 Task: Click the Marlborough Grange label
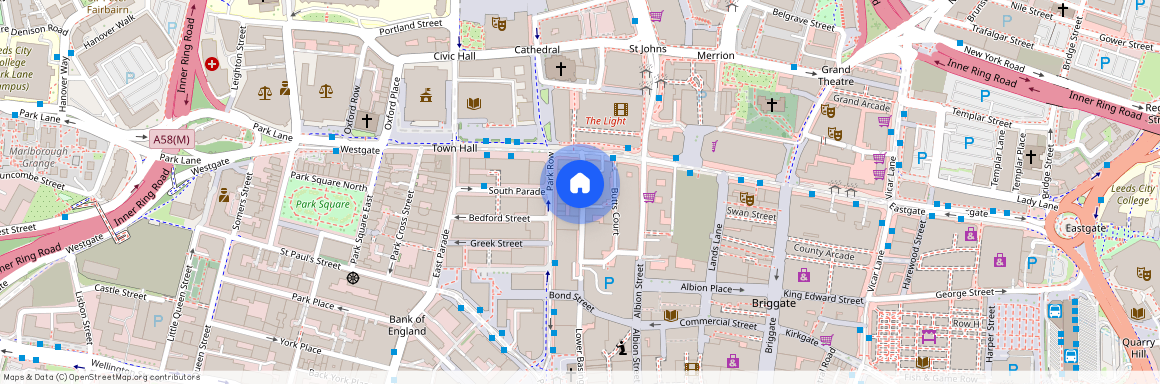tap(39, 157)
